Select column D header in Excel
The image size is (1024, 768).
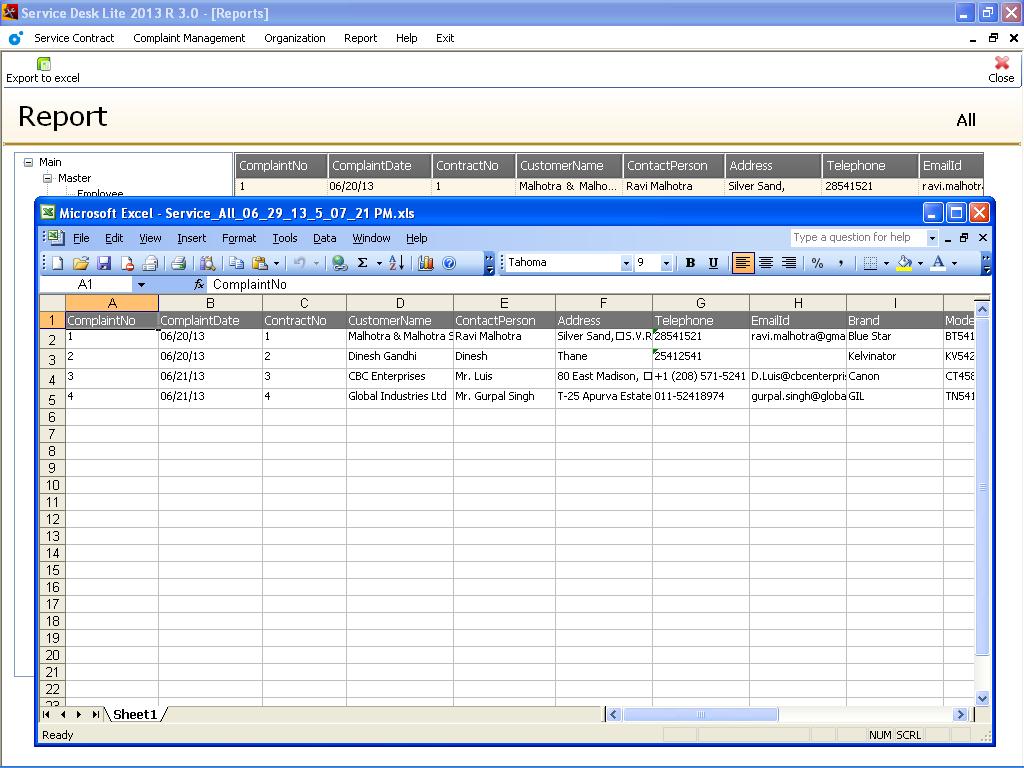click(x=400, y=303)
